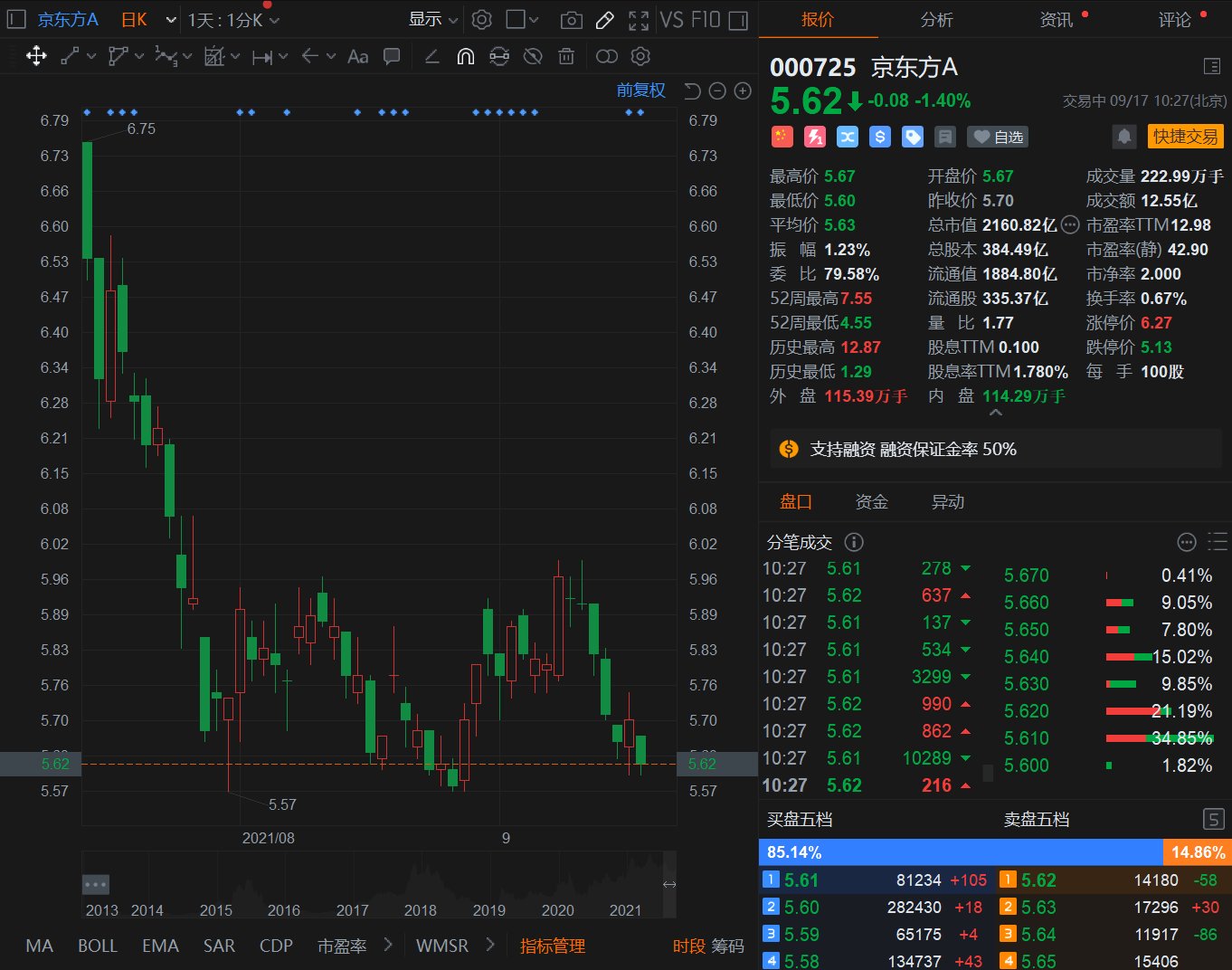
Task: Hide all drawings with eye-slash icon
Action: (533, 56)
